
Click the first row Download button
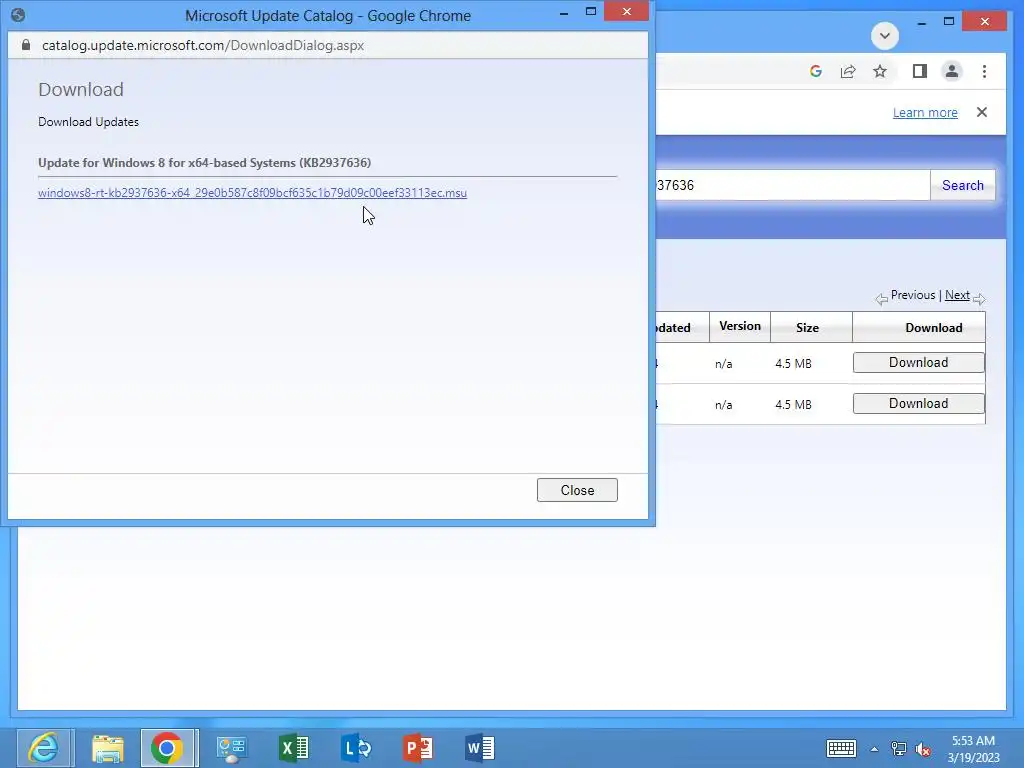[x=918, y=362]
